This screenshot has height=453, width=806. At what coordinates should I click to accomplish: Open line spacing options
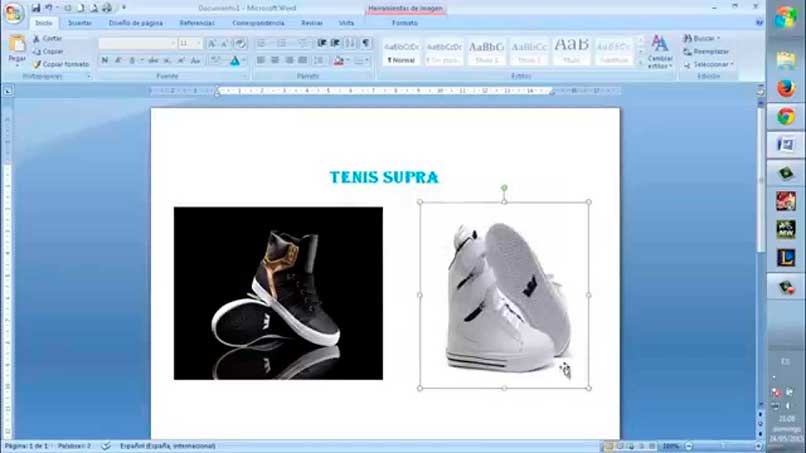[319, 60]
